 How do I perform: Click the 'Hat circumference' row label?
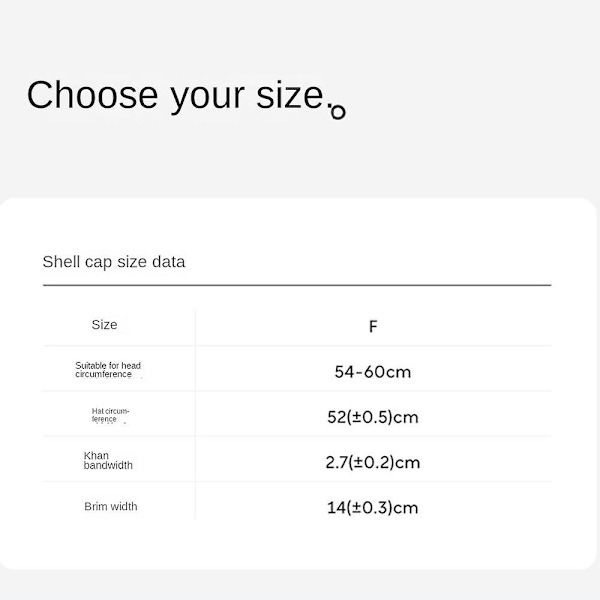click(110, 415)
